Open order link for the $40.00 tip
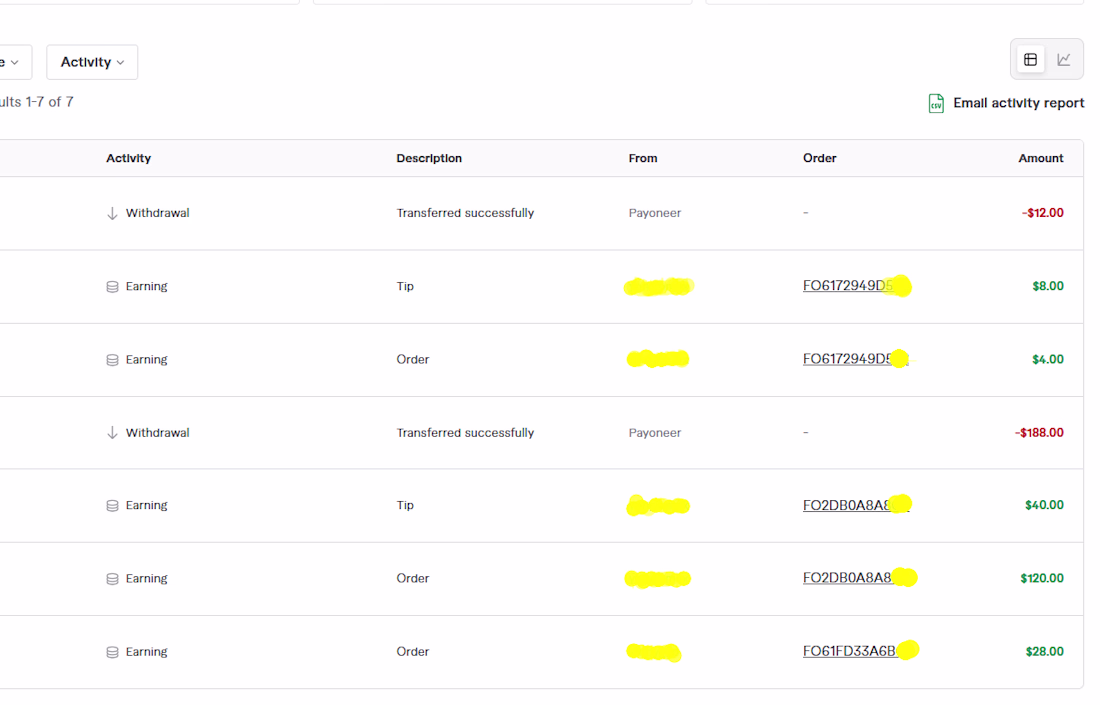This screenshot has height=705, width=1100. click(846, 505)
